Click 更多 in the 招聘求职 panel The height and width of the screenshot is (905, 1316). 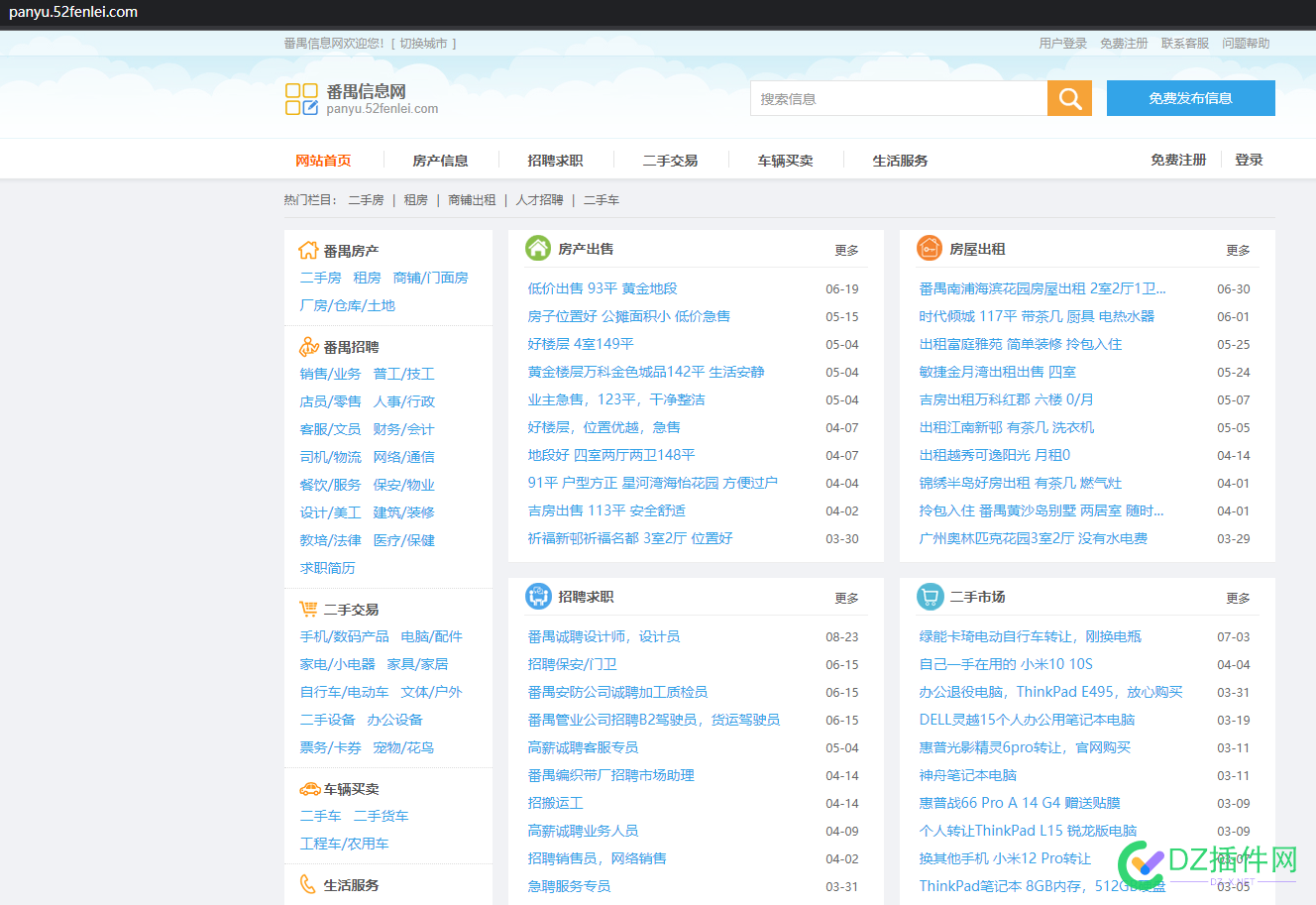[846, 598]
